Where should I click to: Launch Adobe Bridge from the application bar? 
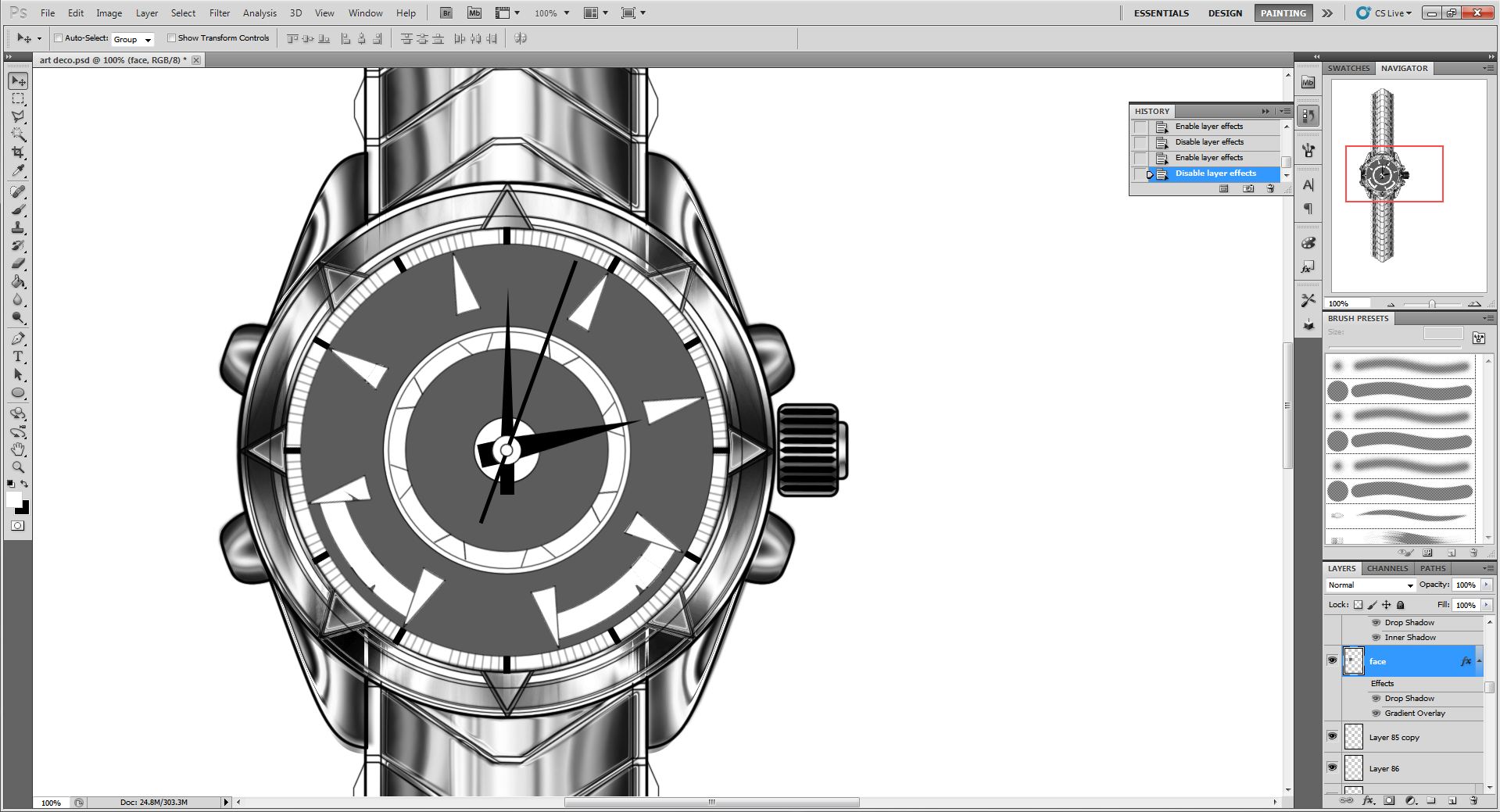coord(446,13)
